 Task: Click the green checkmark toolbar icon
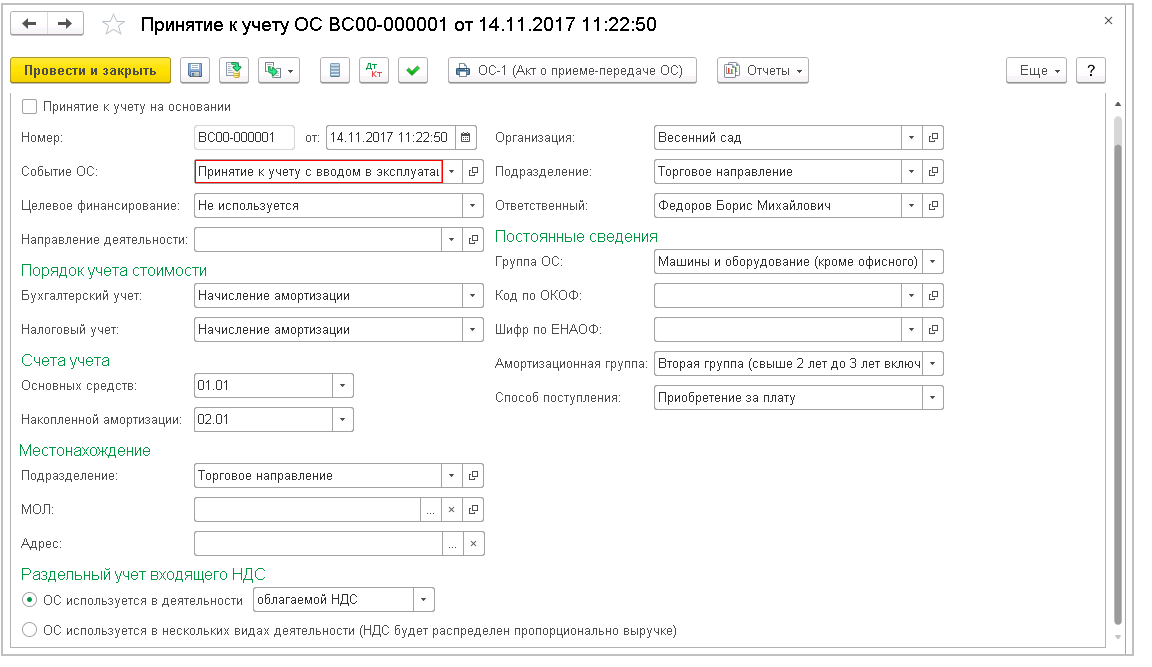tap(413, 71)
